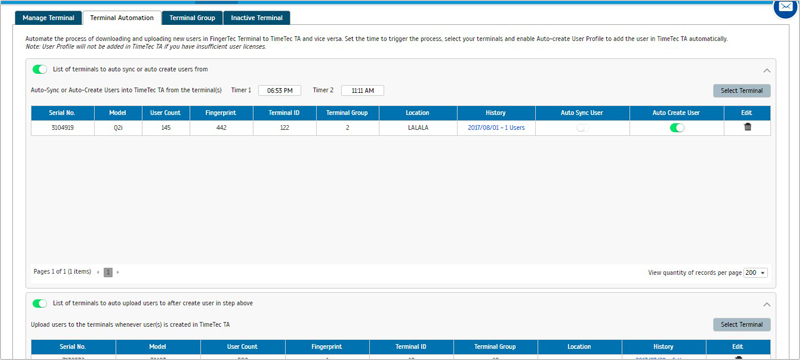Toggle auto upload users list switch
The image size is (800, 360).
(39, 303)
